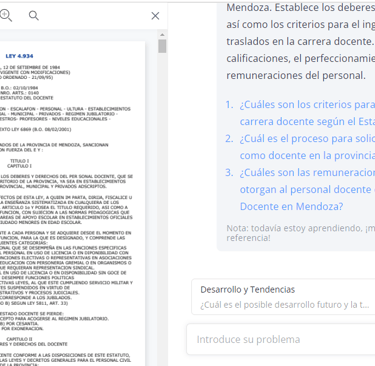375x366 pixels.
Task: Click the 'CAPITULO II' heading in document
Action: (19, 339)
